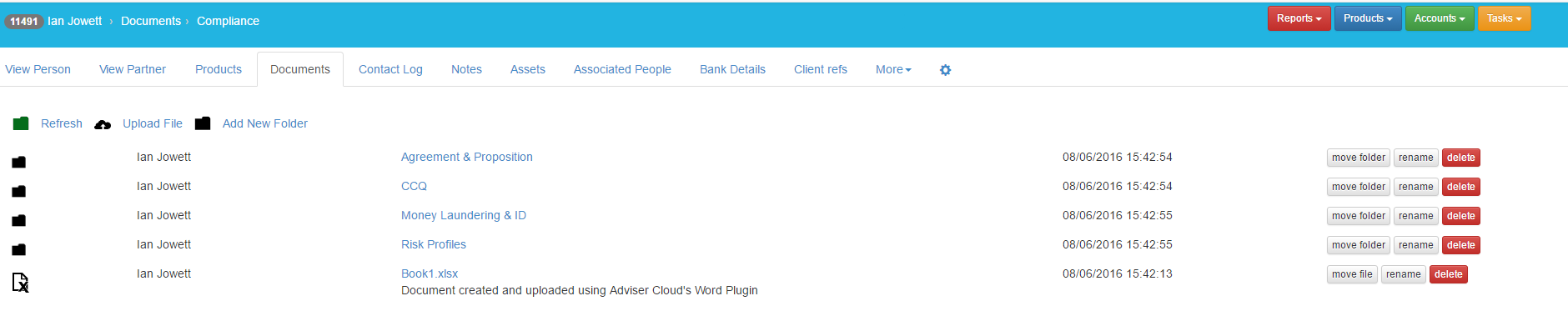Expand the Products dropdown in header
The image size is (1568, 316).
(1368, 18)
